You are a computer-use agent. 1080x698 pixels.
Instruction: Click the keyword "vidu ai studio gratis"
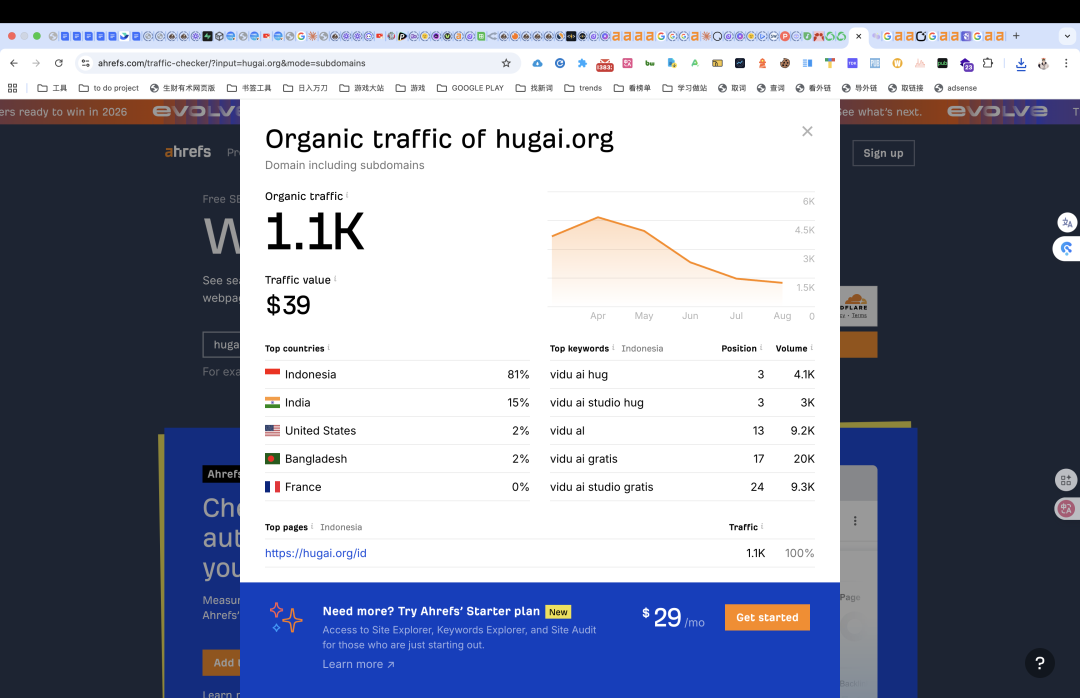pos(601,487)
